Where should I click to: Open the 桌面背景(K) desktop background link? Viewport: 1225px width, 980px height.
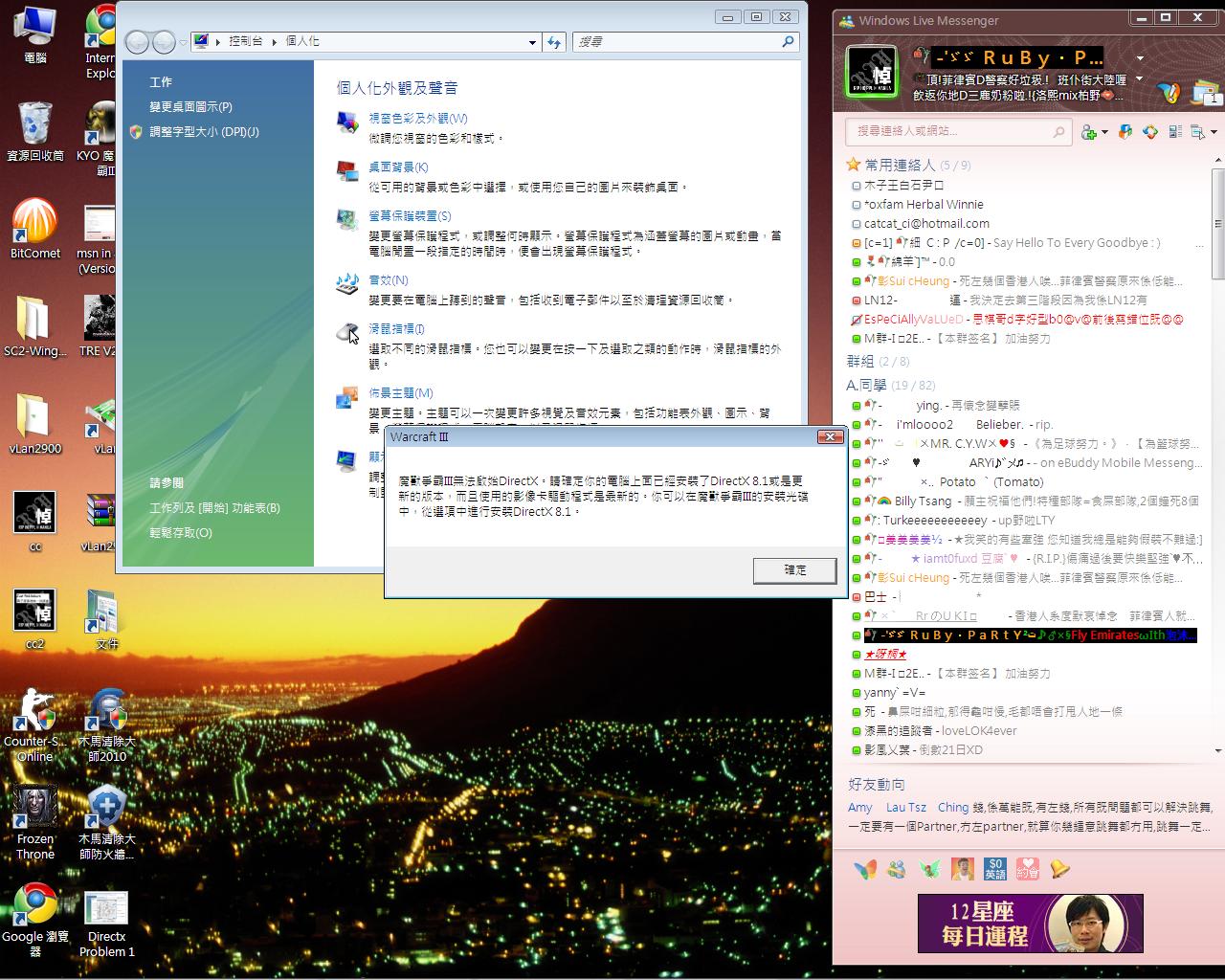[x=398, y=167]
